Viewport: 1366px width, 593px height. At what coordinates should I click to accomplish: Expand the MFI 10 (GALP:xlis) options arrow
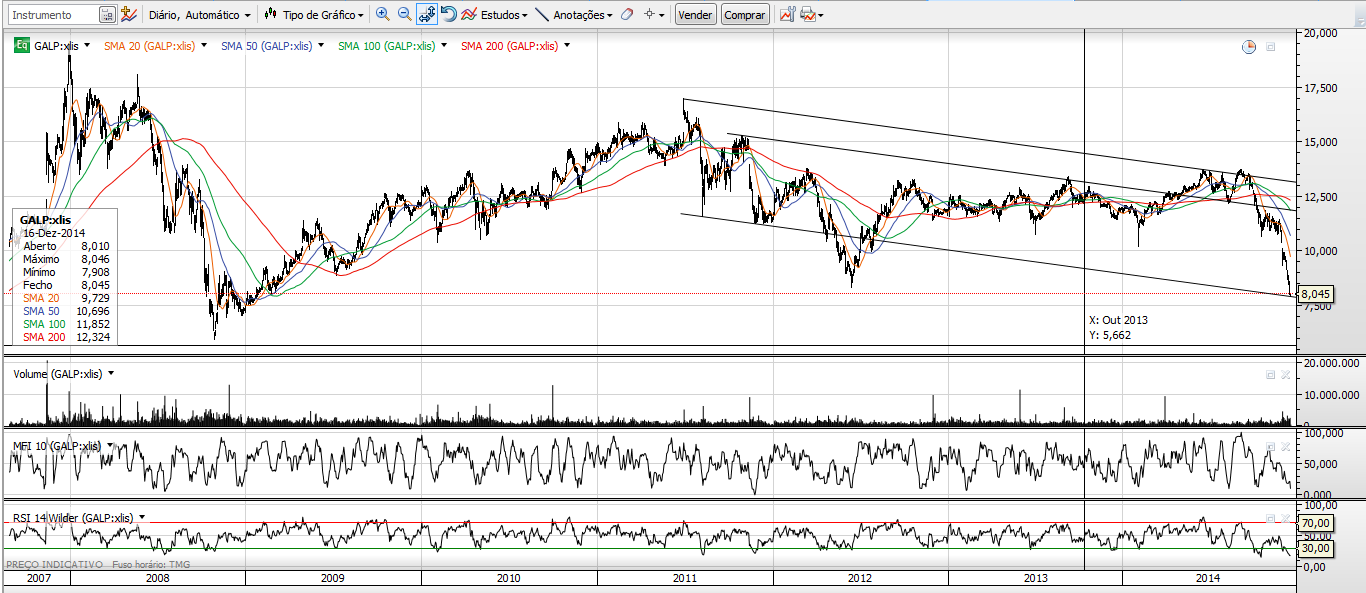tap(110, 446)
